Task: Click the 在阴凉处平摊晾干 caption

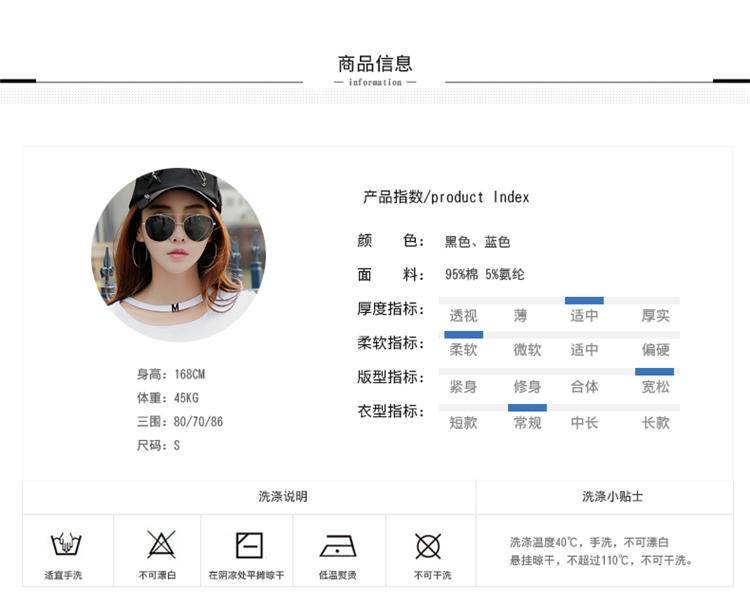Action: tap(246, 575)
